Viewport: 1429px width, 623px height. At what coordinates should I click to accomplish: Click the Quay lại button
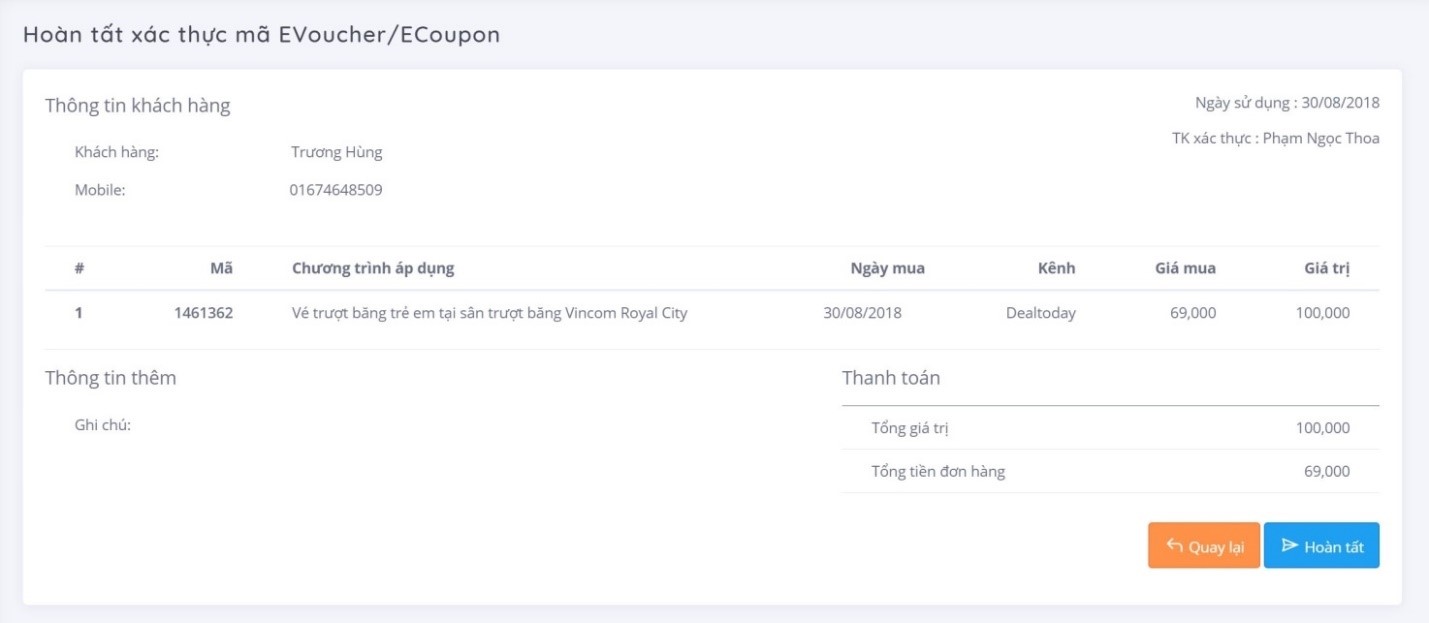(x=1204, y=545)
